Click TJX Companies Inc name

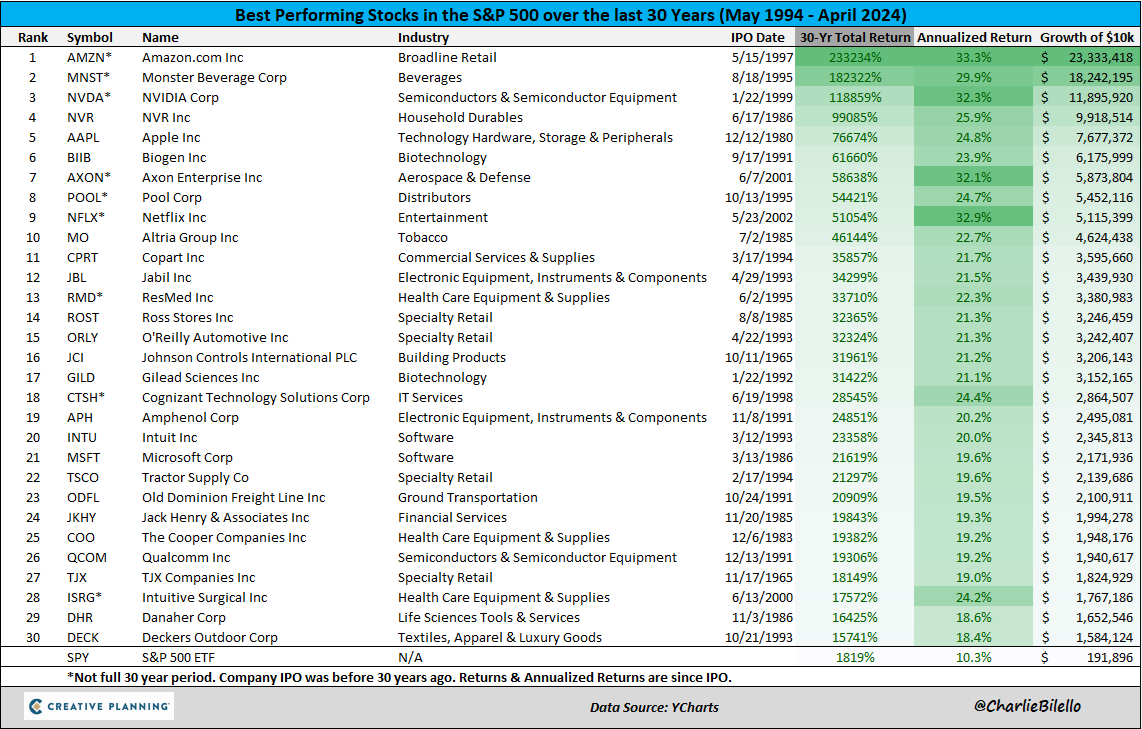199,578
